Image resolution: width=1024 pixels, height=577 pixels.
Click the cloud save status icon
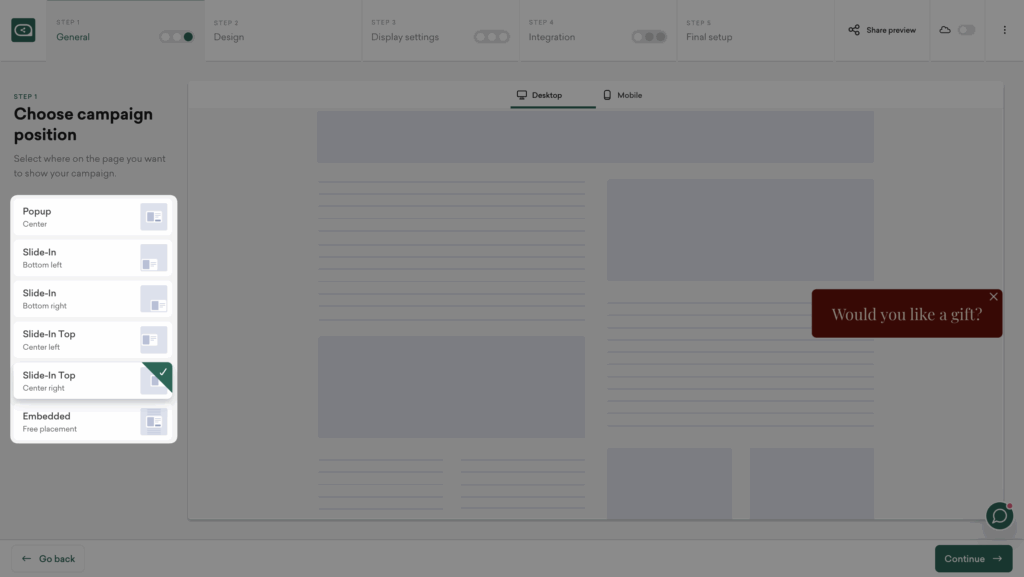[x=945, y=30]
